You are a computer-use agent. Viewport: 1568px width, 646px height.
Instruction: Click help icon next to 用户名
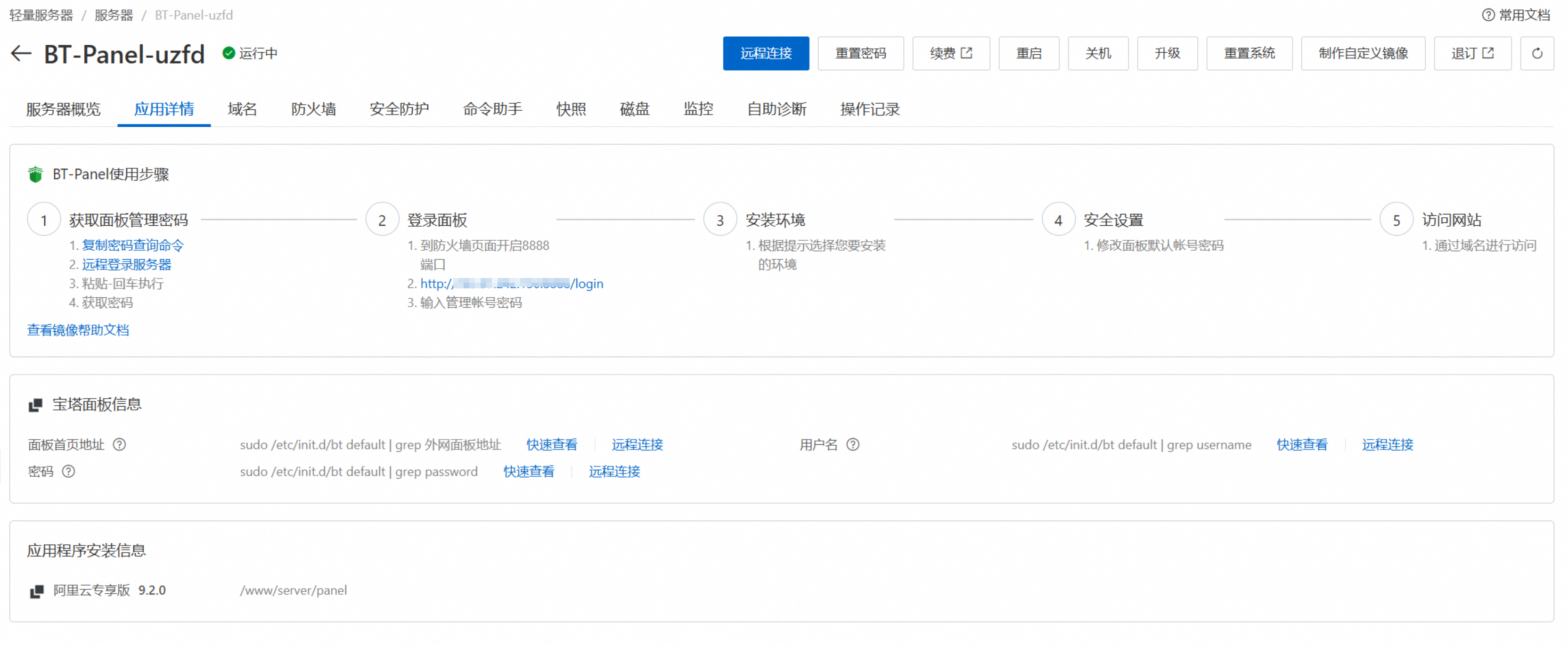853,444
